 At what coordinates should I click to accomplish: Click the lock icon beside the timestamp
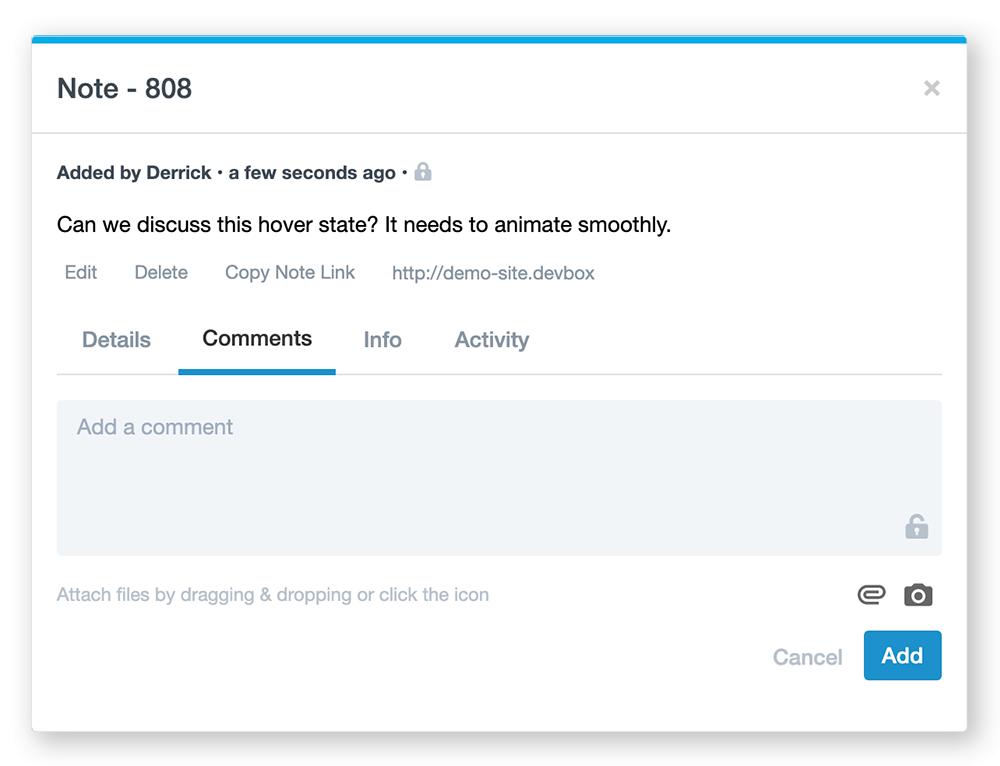tap(423, 172)
